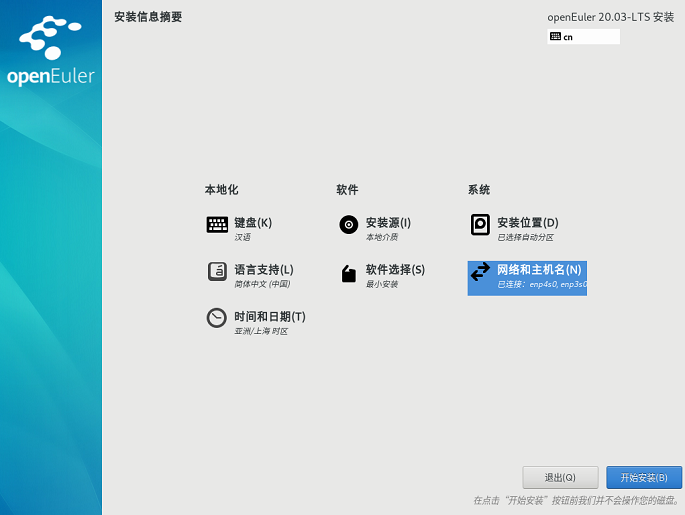Viewport: 685px width, 515px height.
Task: Open 网络和主机名(N) network settings
Action: tap(539, 270)
